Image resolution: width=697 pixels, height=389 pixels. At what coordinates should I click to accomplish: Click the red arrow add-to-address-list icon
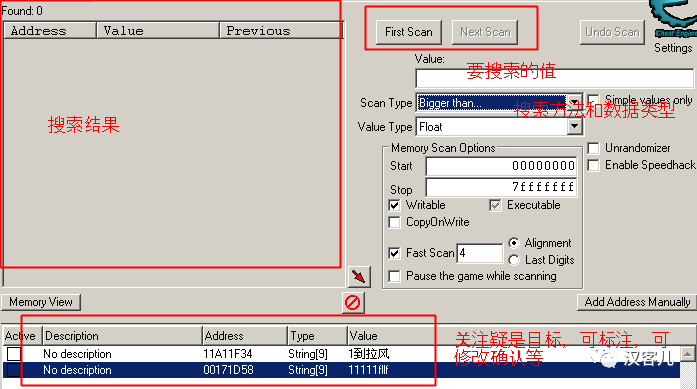359,277
